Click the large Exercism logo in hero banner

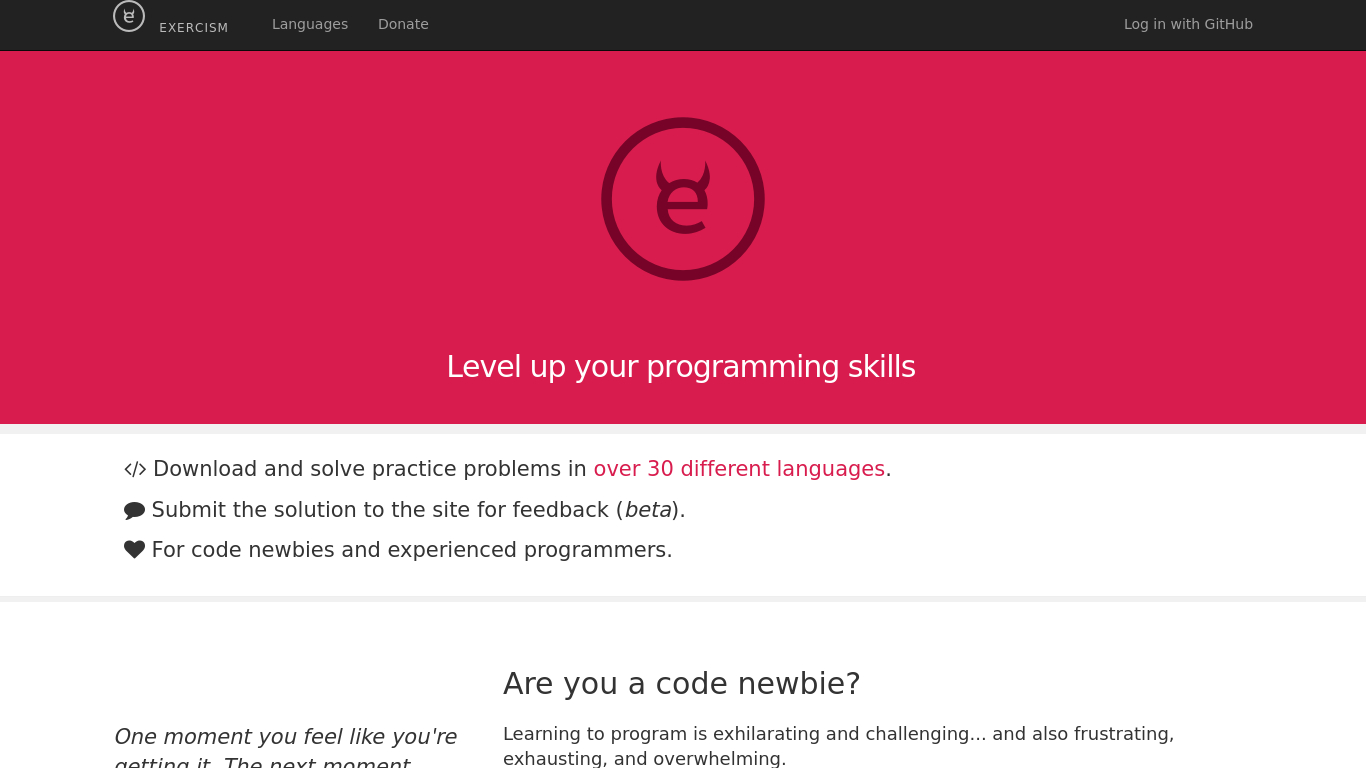(683, 199)
